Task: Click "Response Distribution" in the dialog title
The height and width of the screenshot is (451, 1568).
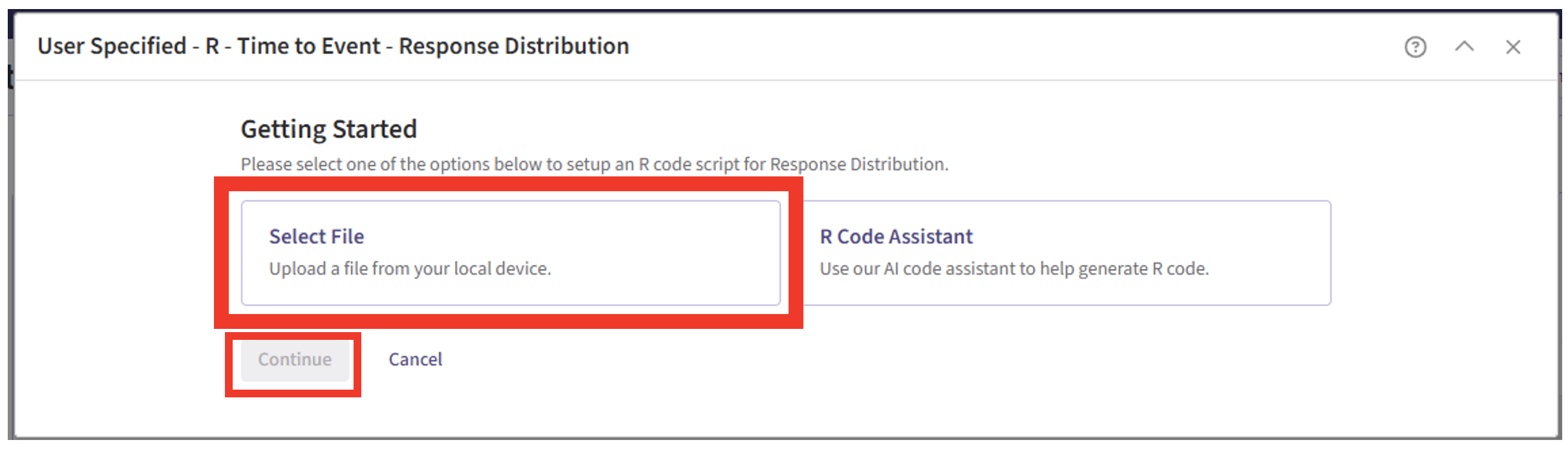Action: click(514, 47)
